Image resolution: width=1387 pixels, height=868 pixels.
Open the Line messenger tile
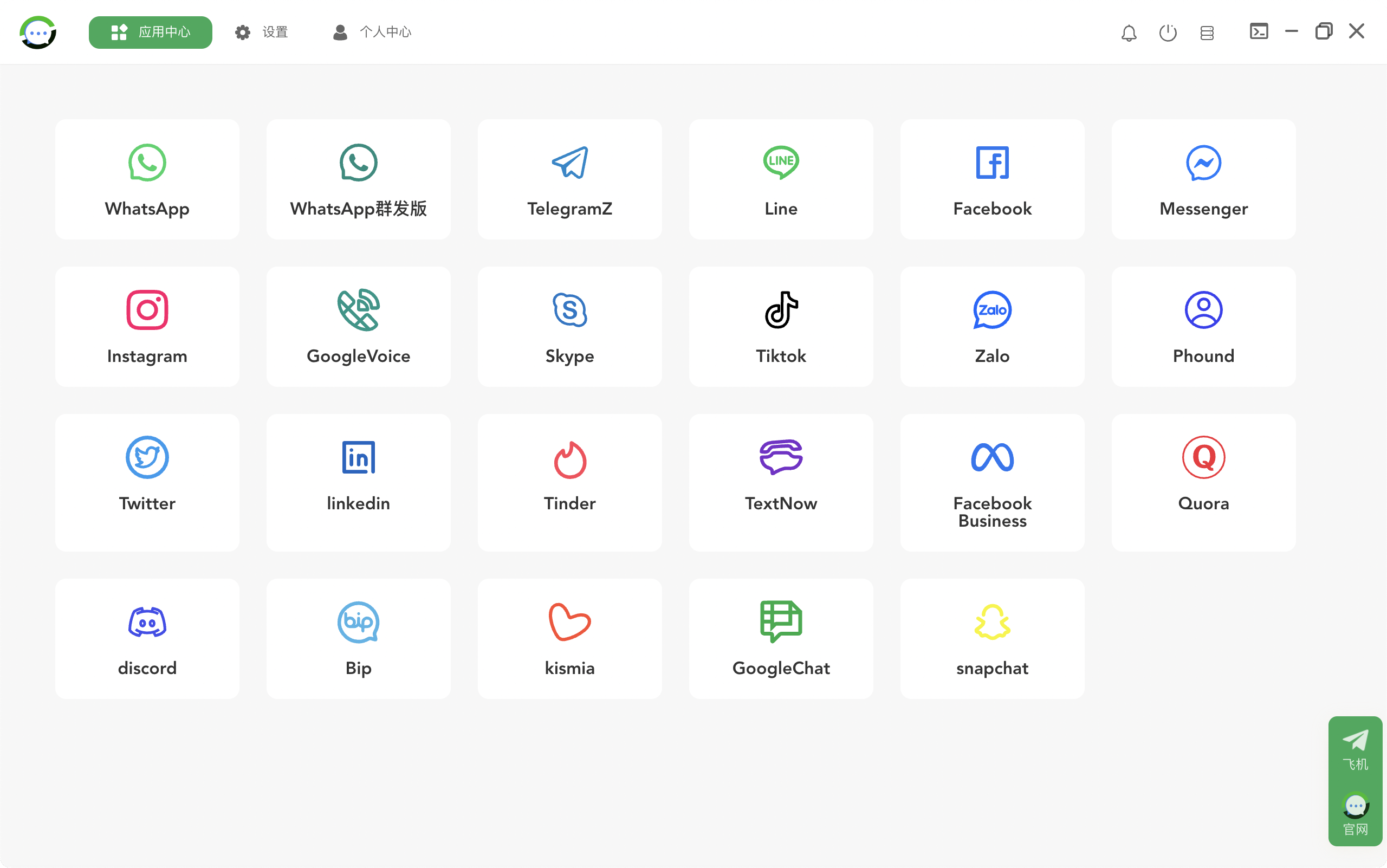(x=781, y=179)
